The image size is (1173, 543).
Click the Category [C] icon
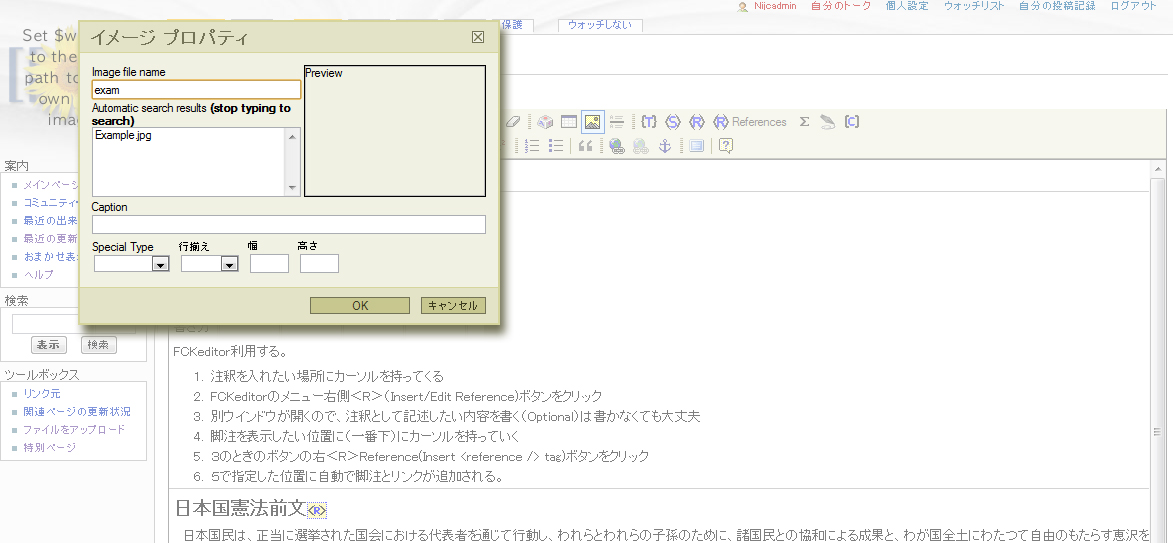852,122
